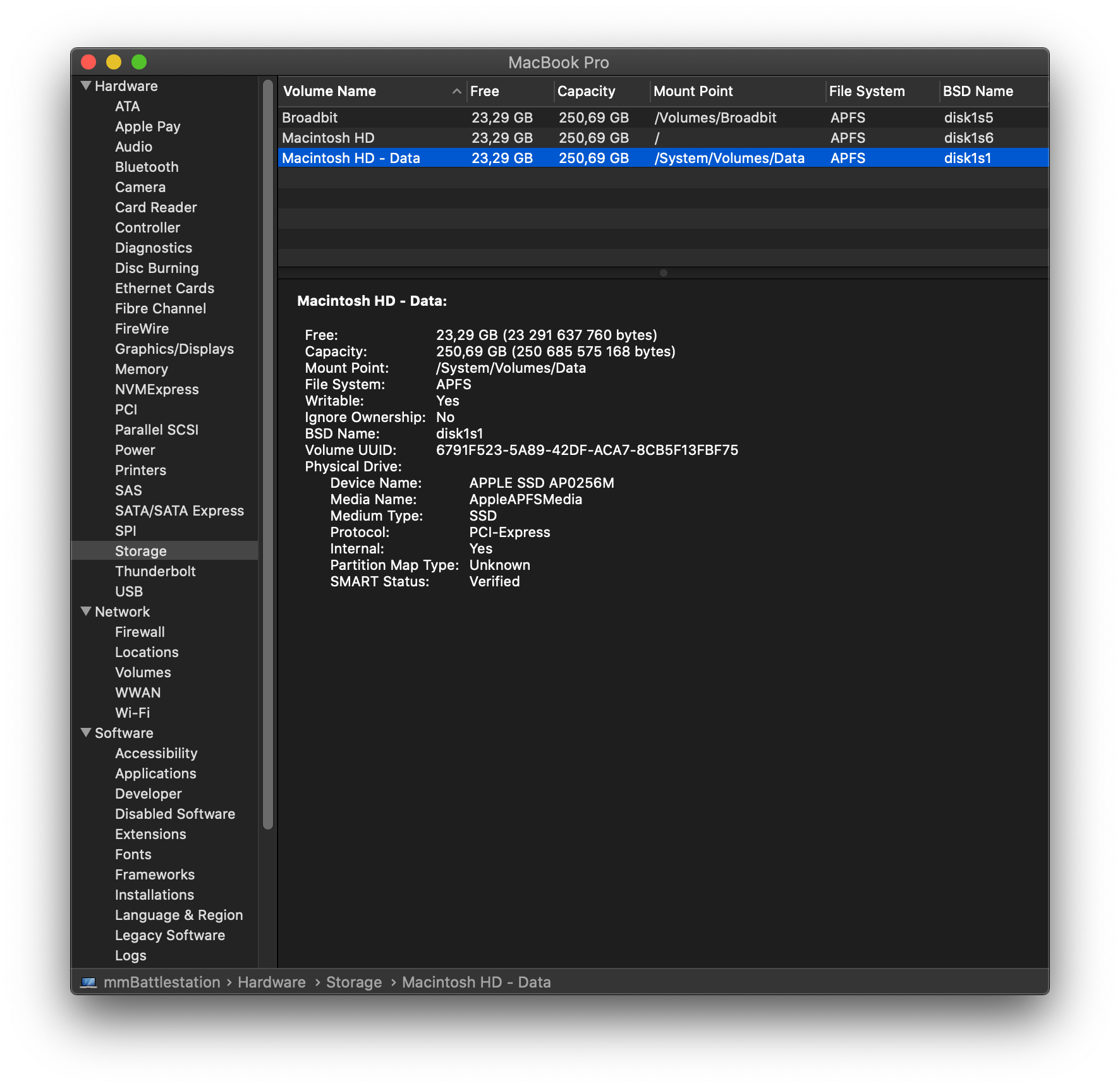Open the Thunderbolt hardware section
This screenshot has height=1088, width=1120.
(155, 571)
